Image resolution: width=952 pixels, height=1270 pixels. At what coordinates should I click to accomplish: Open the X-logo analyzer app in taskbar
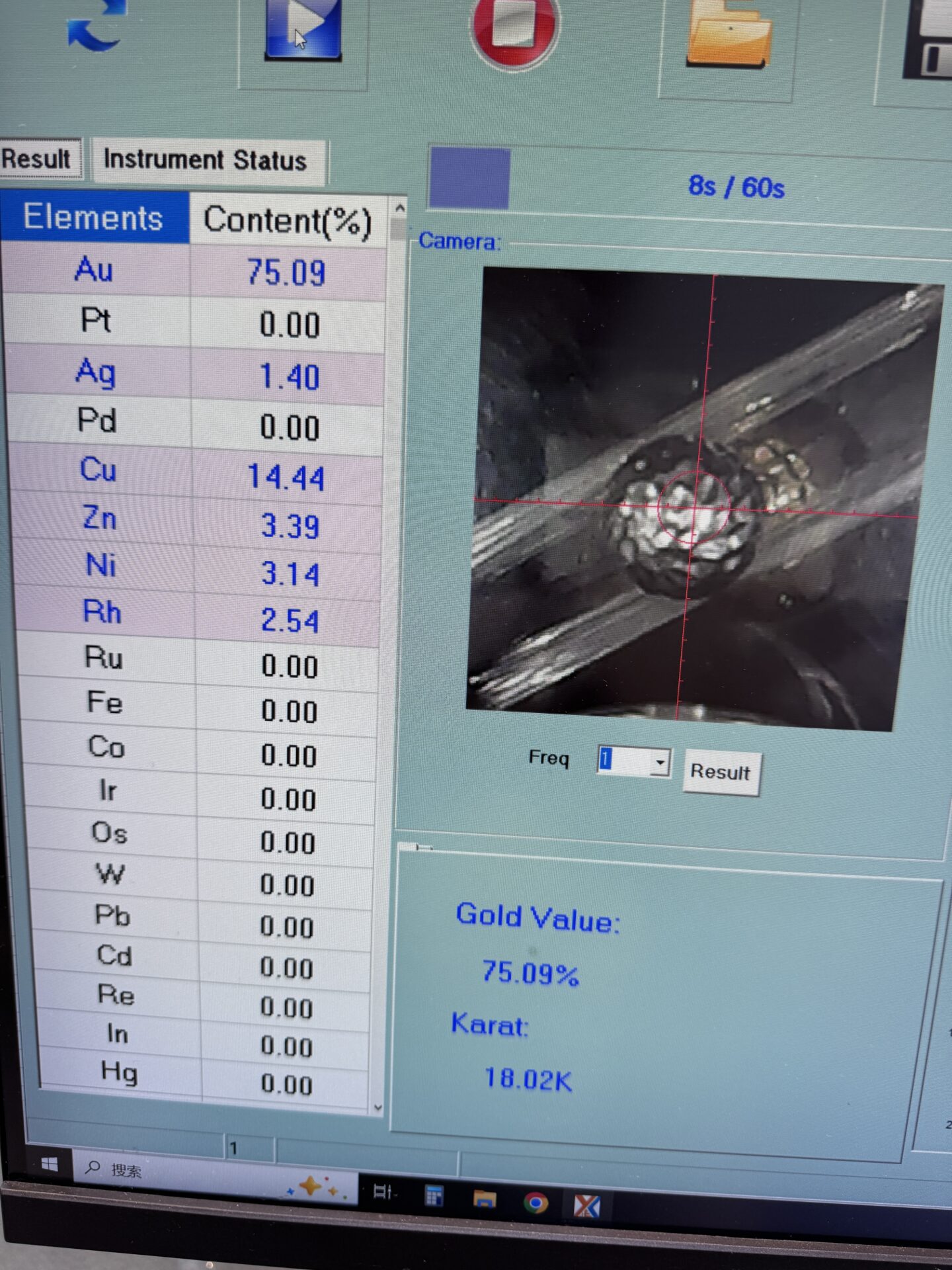tap(587, 1206)
